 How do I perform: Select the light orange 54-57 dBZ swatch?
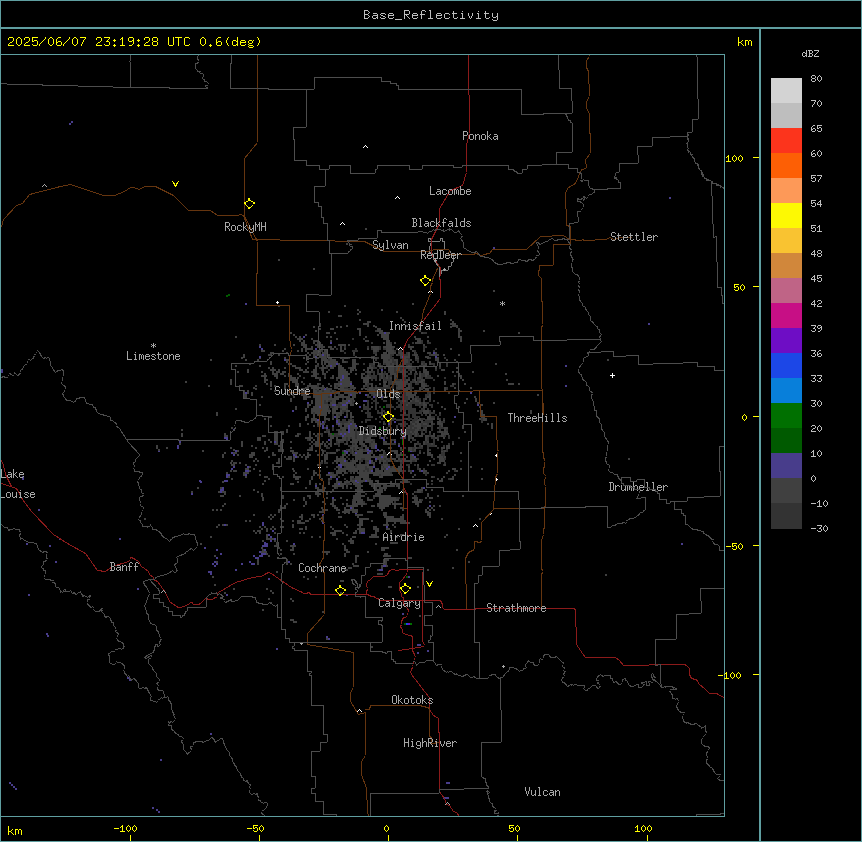coord(786,191)
